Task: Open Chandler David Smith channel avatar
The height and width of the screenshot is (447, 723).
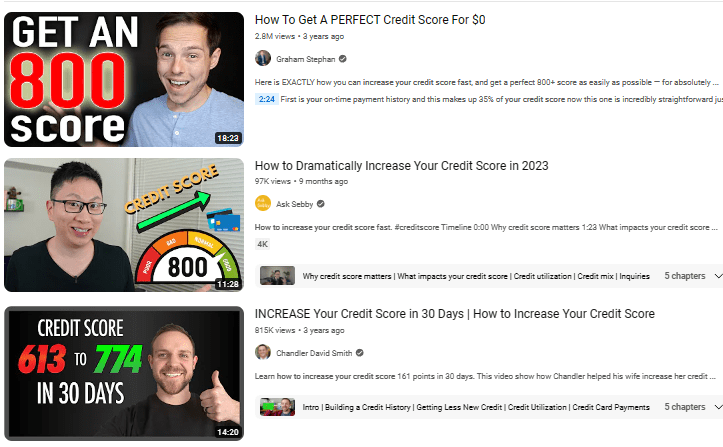Action: [x=263, y=352]
